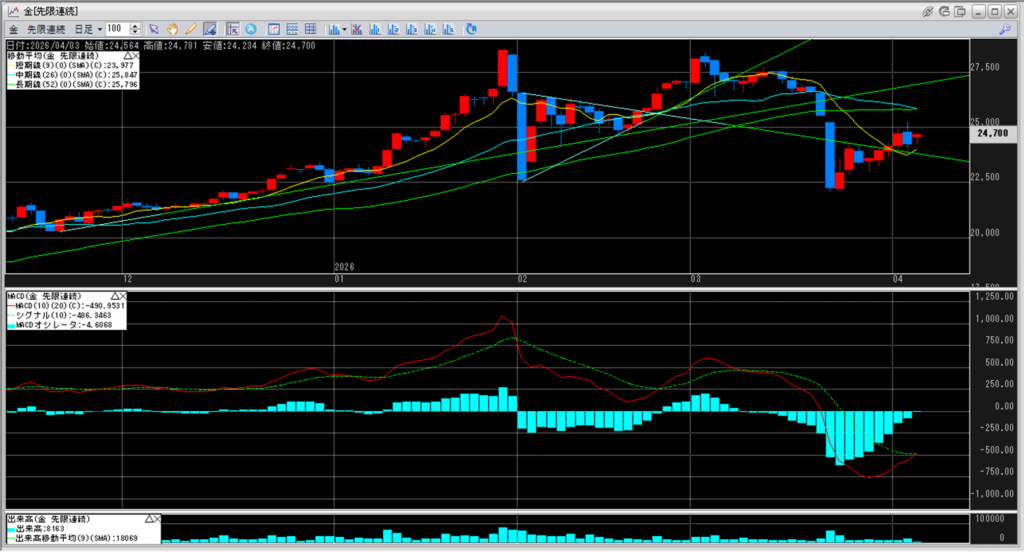Close the 出来高 volume panel
This screenshot has height=552, width=1024.
click(155, 520)
